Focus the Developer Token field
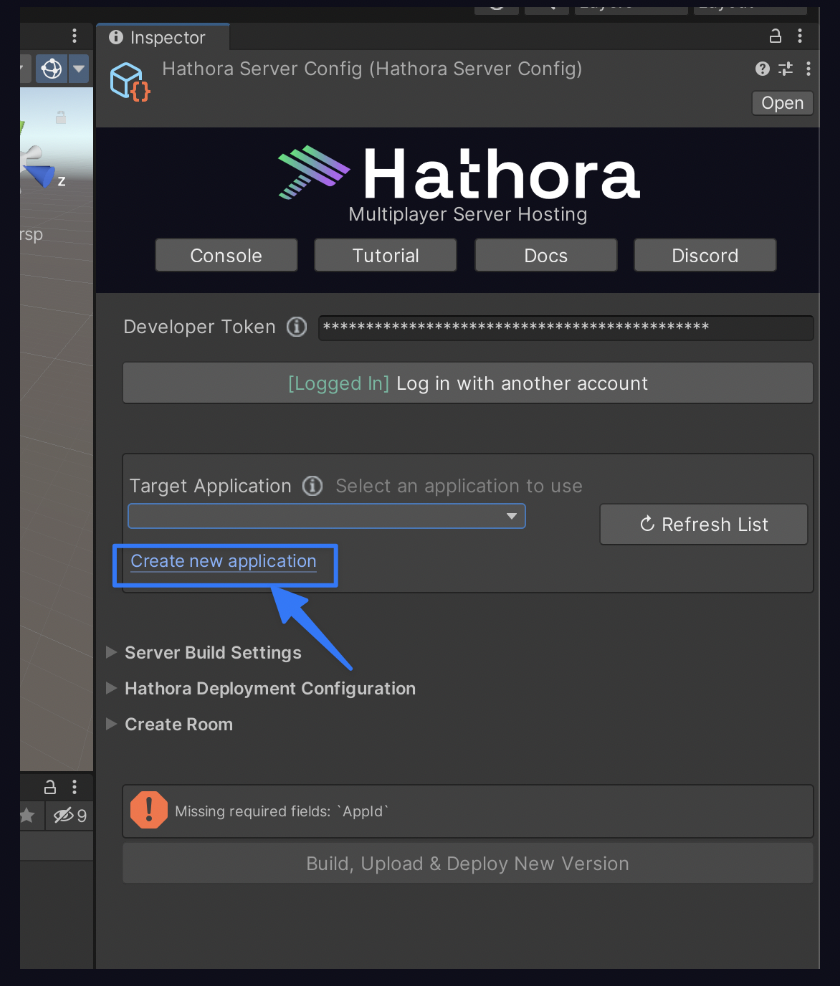 point(566,328)
